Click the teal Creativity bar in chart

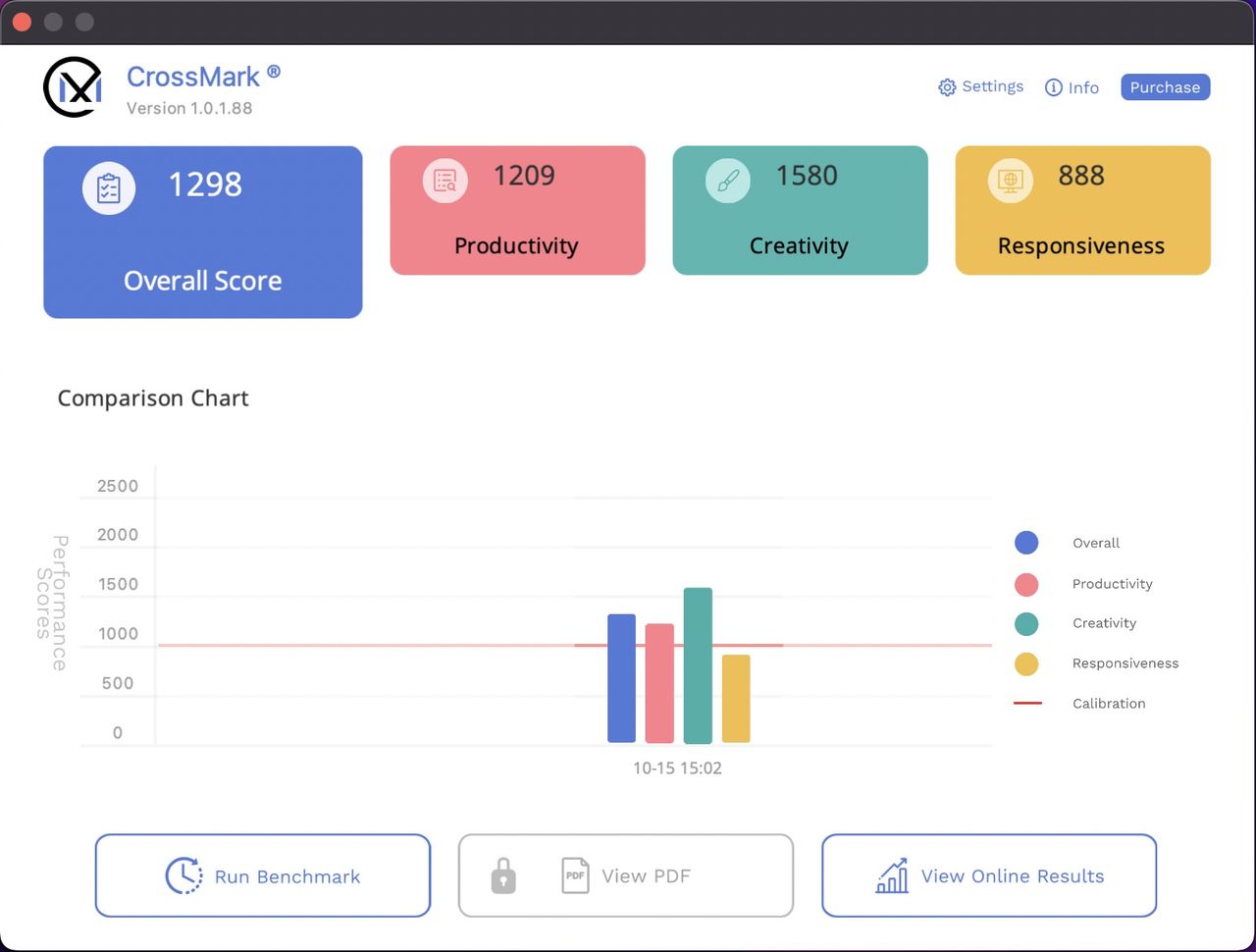[x=698, y=665]
